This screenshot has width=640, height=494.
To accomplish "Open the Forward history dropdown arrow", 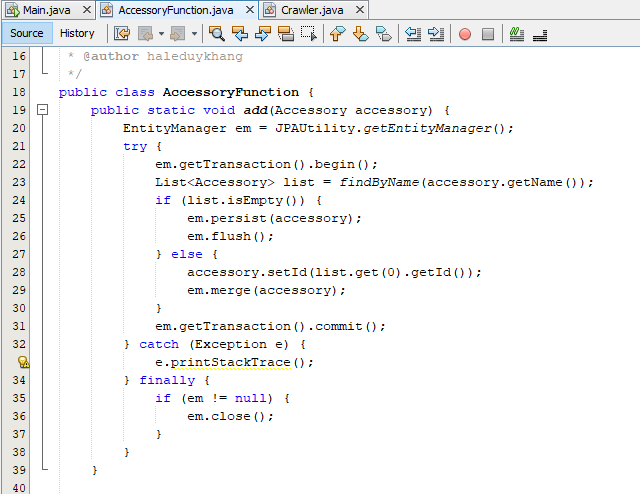I will (x=195, y=33).
